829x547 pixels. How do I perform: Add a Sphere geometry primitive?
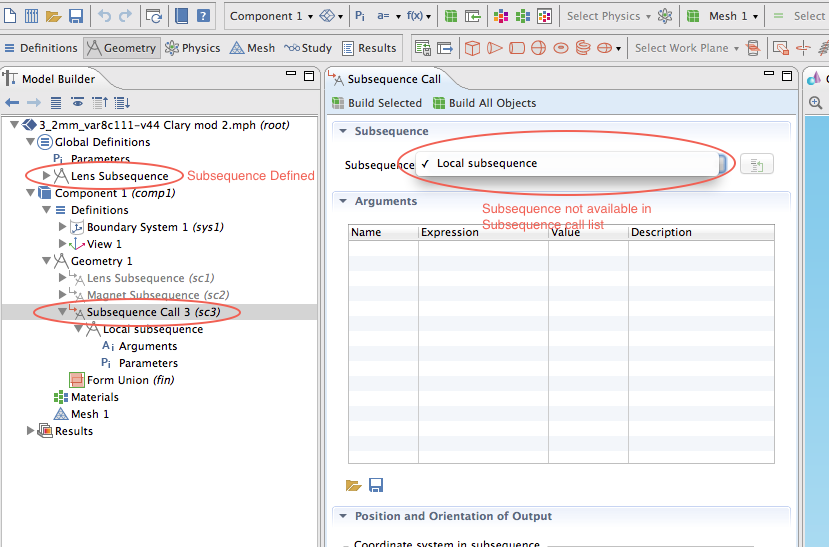[538, 48]
